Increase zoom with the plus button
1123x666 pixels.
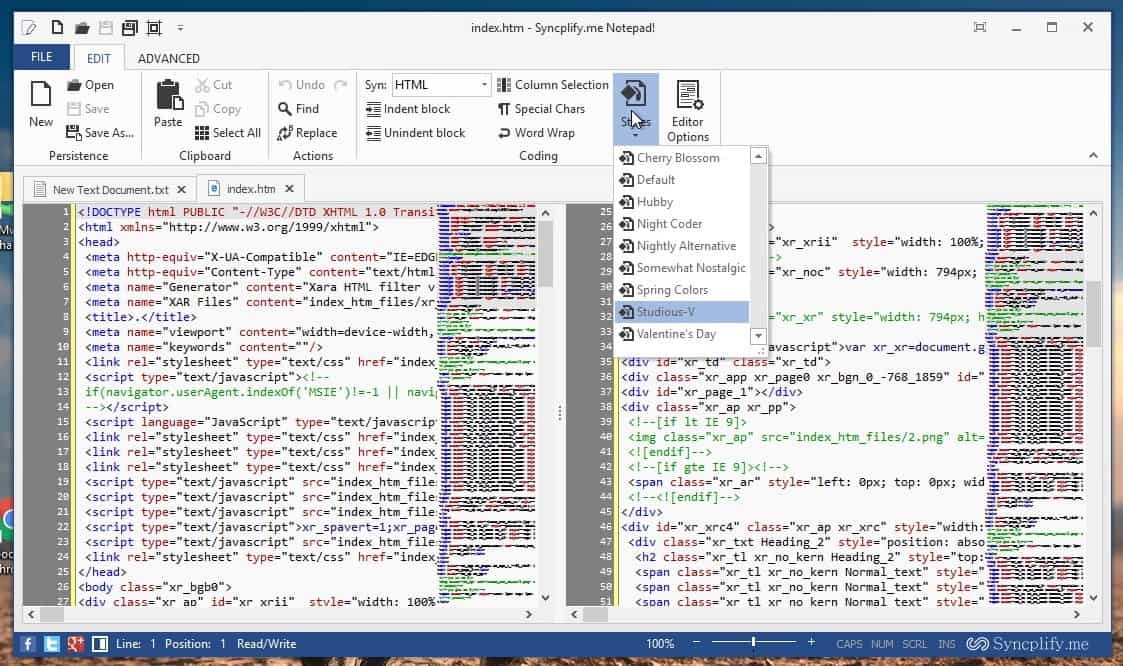(x=811, y=642)
